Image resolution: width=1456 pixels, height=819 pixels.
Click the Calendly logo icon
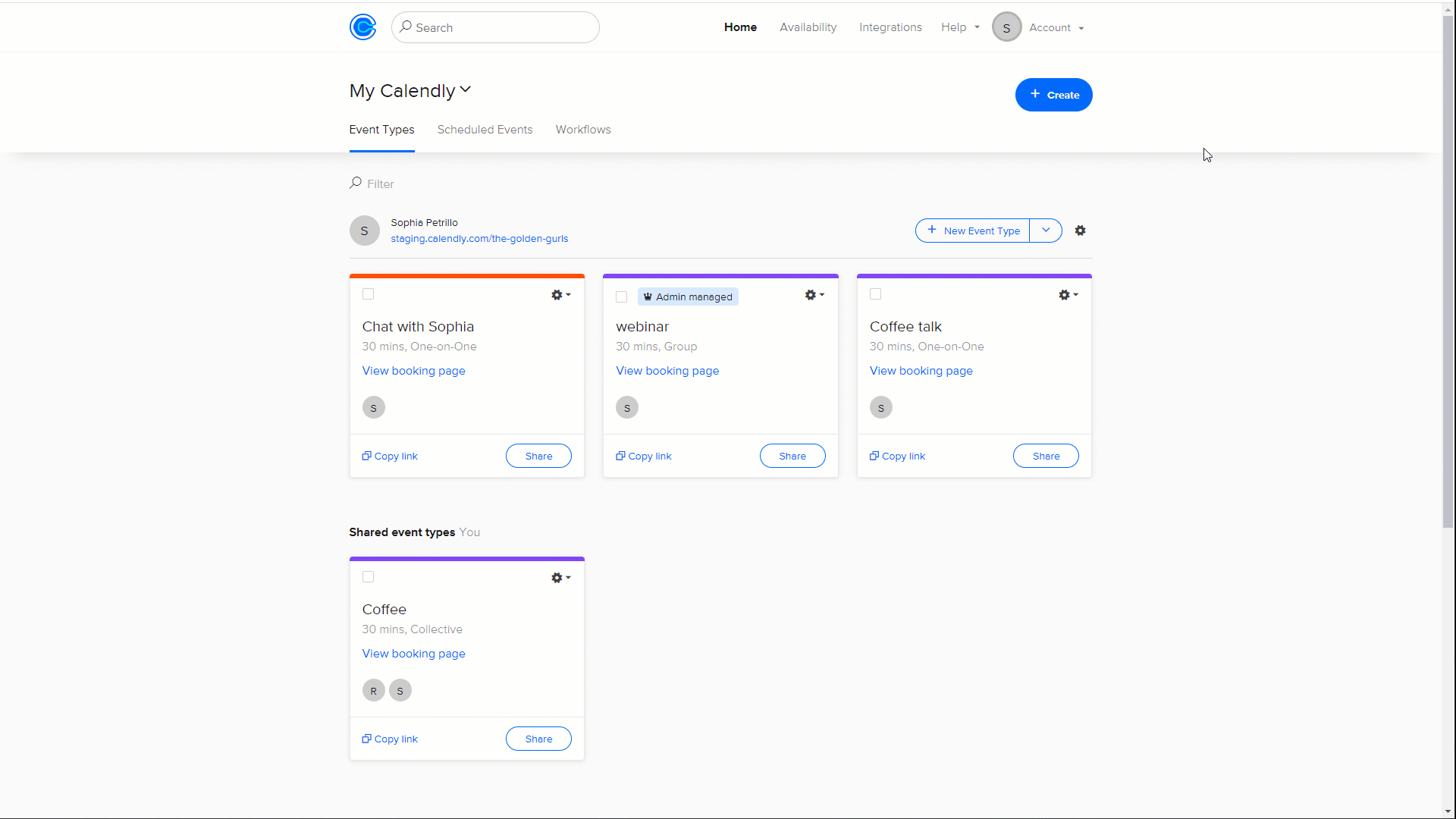tap(362, 27)
